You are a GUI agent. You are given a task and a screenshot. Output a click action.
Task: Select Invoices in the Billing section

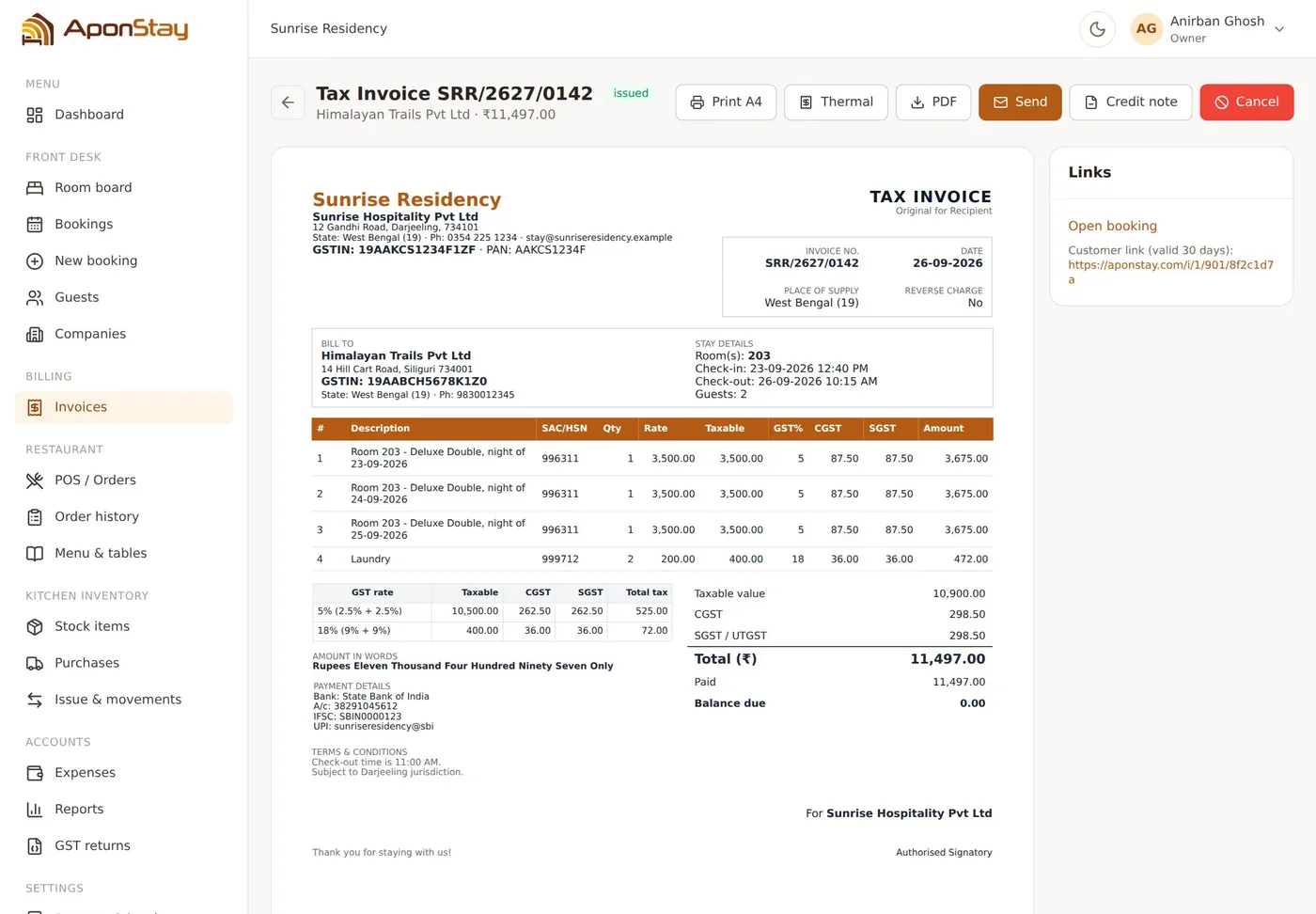pyautogui.click(x=124, y=408)
